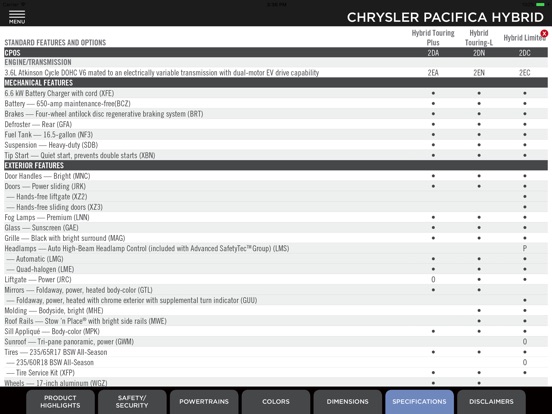Click the Chrysler Pacifica Hybrid title
The width and height of the screenshot is (552, 414).
(x=445, y=17)
